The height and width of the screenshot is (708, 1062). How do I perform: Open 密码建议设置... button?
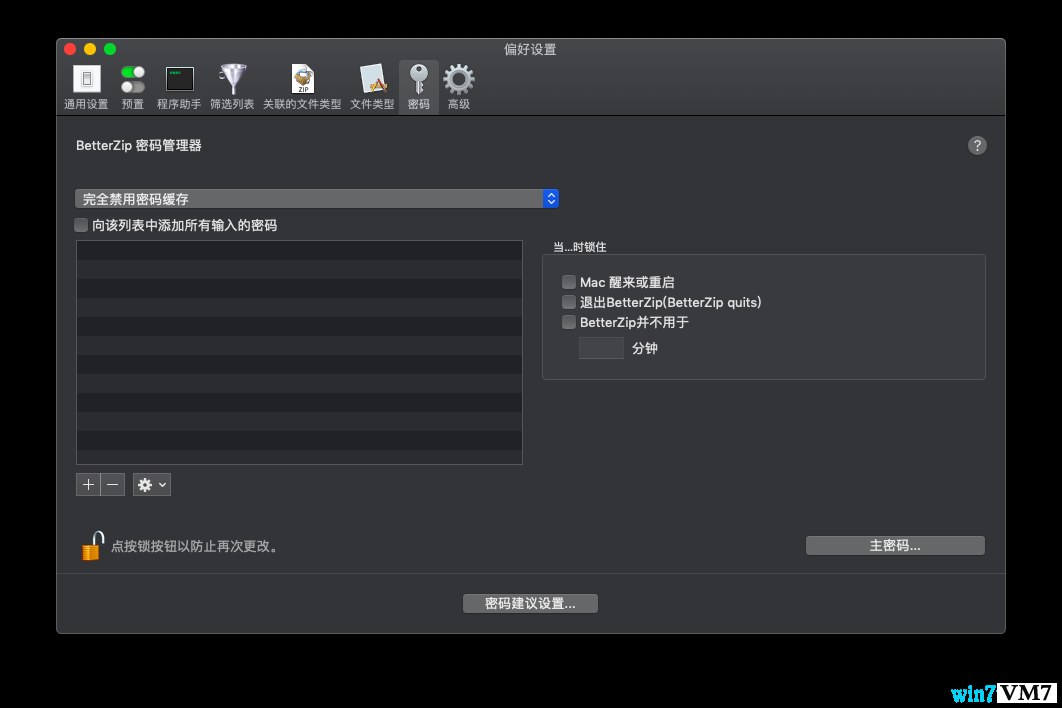tap(530, 603)
